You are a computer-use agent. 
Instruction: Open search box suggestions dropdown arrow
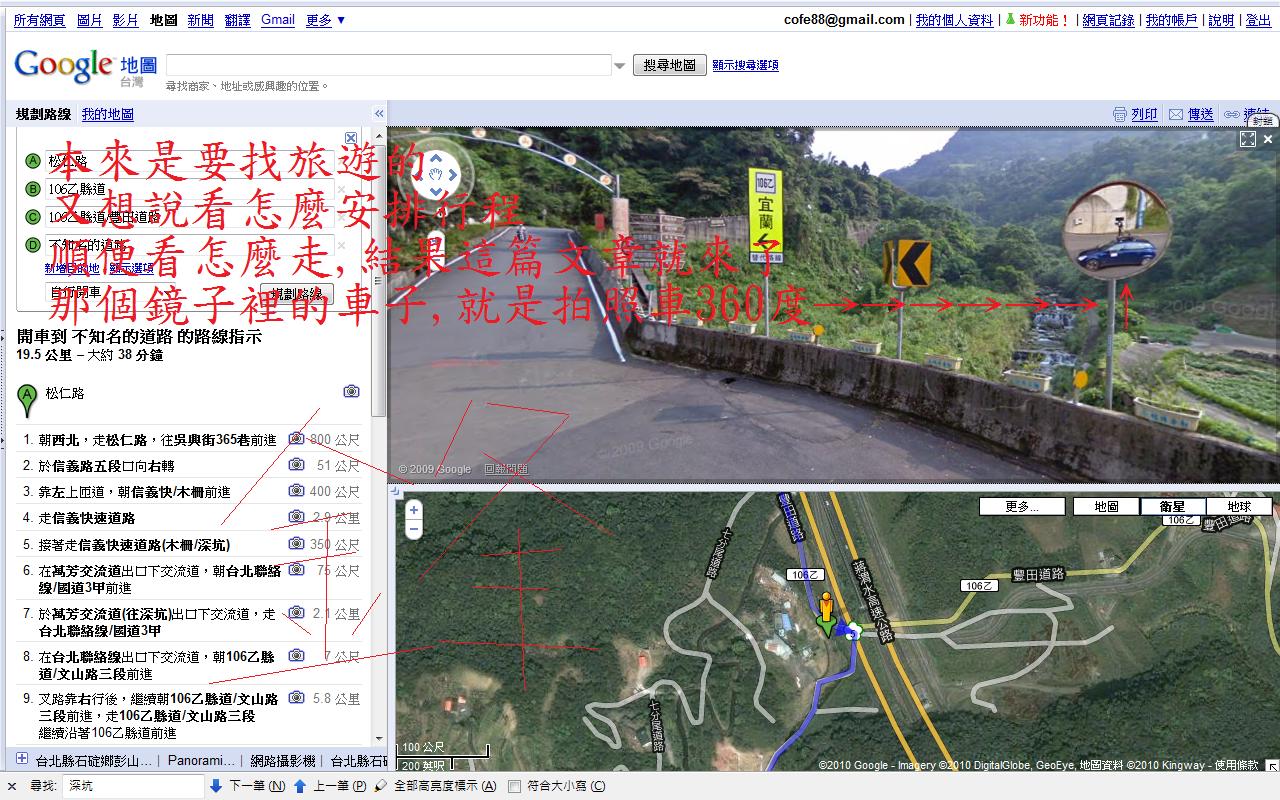click(x=620, y=66)
